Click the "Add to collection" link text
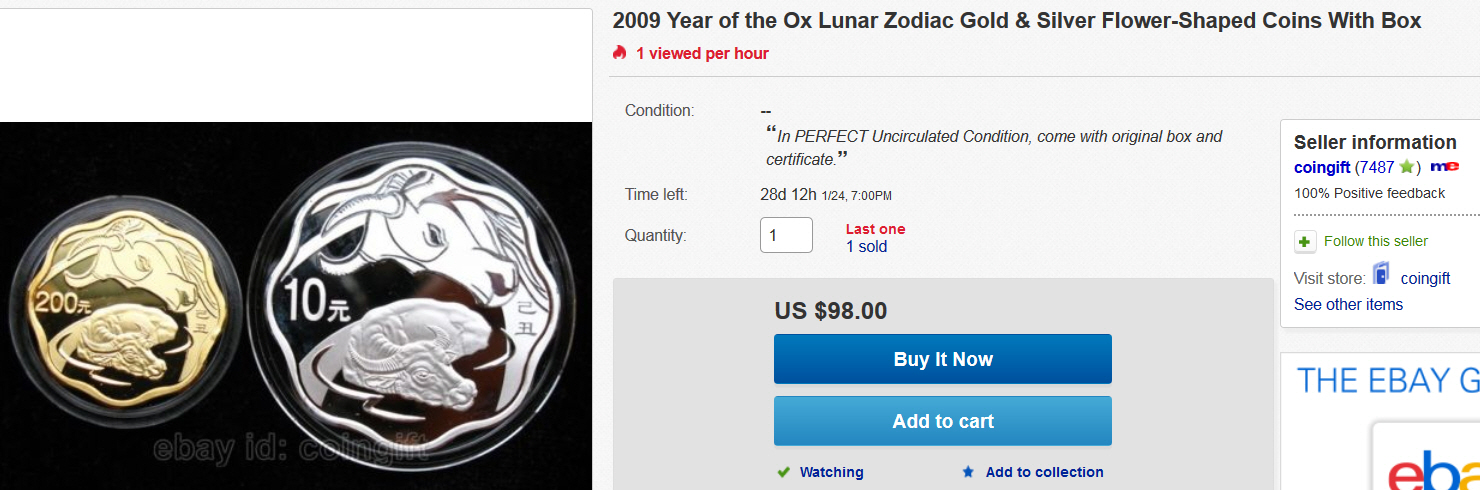This screenshot has height=490, width=1480. [x=1044, y=472]
